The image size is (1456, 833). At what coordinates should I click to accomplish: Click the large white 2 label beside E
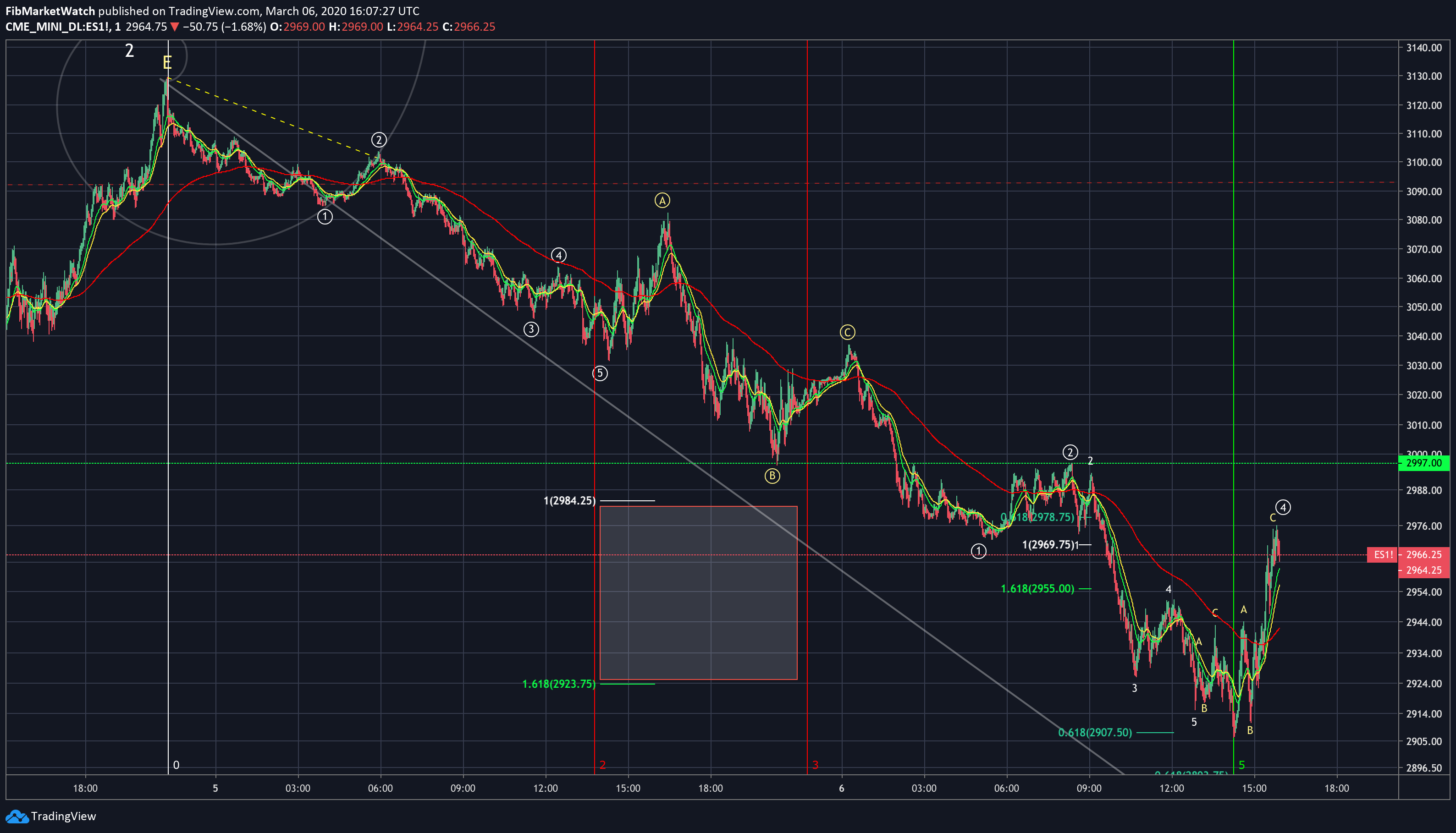(x=129, y=50)
